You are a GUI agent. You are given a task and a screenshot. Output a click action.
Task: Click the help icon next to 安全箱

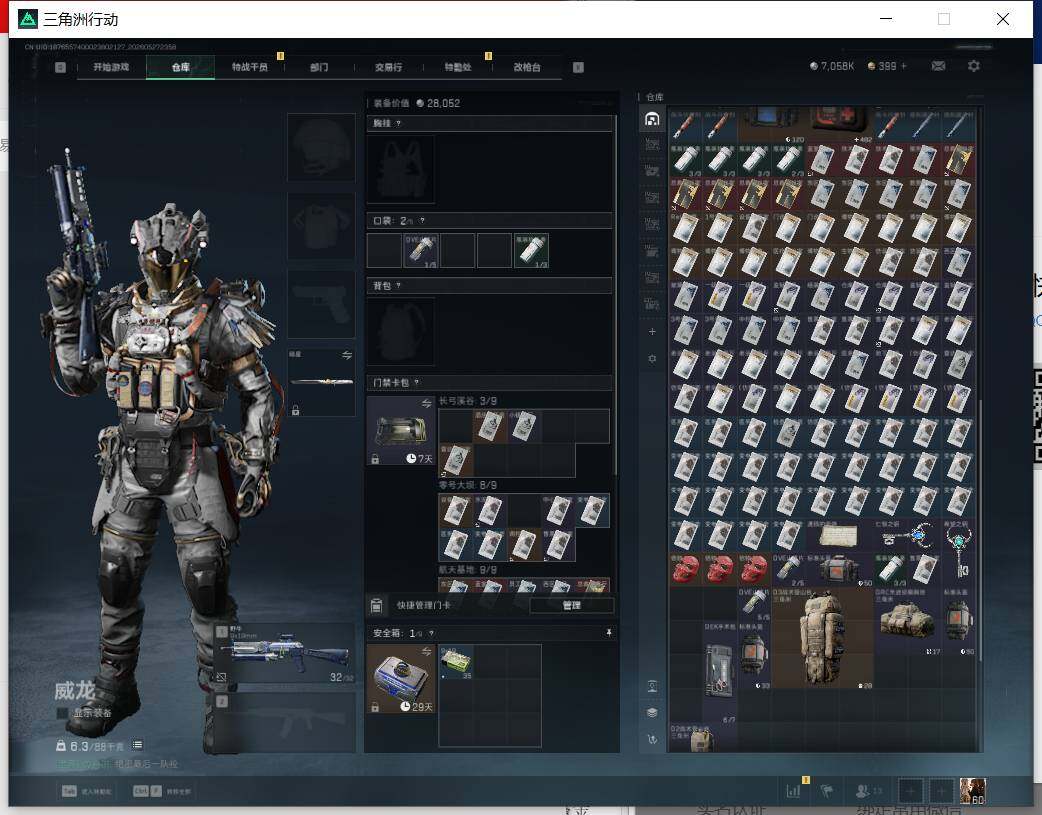click(431, 633)
